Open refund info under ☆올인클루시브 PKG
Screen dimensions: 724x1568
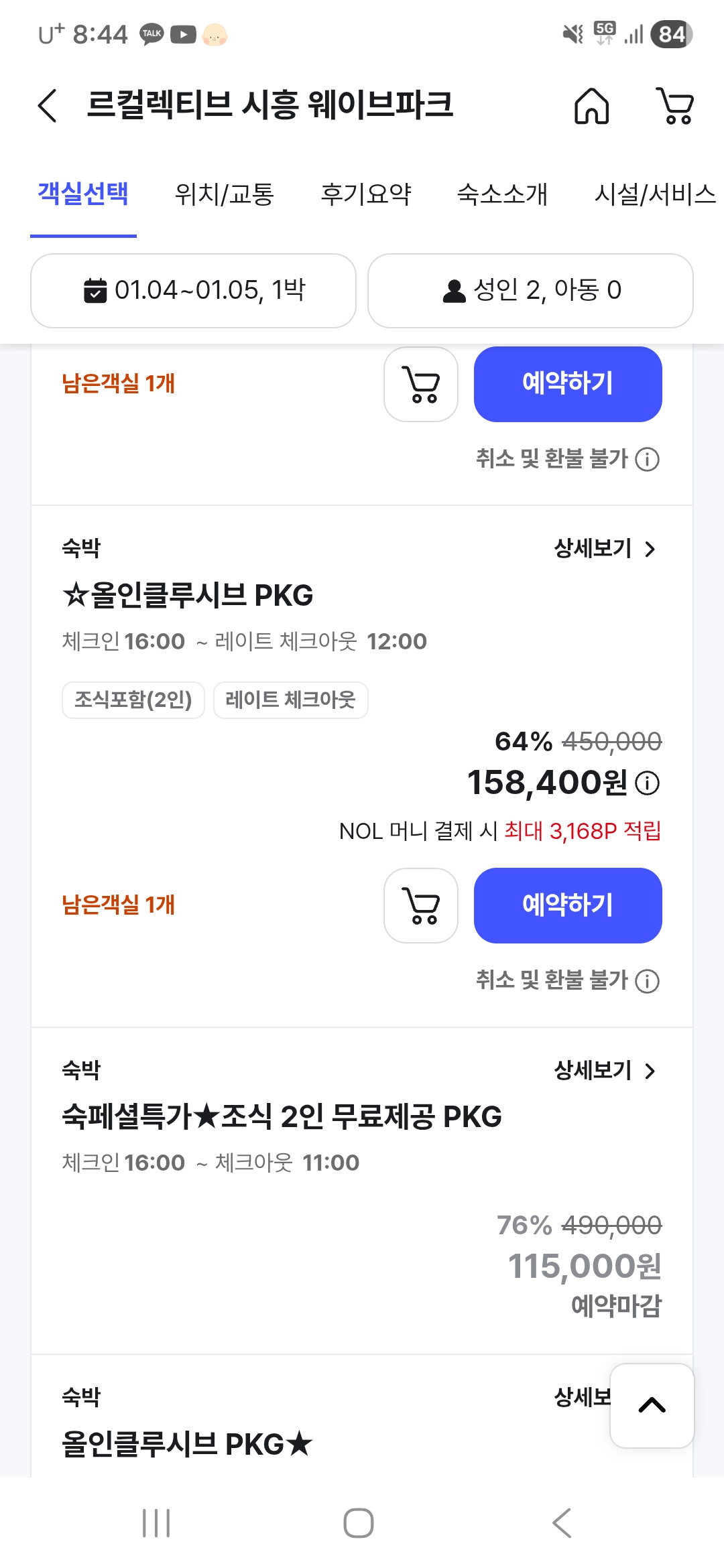point(648,981)
